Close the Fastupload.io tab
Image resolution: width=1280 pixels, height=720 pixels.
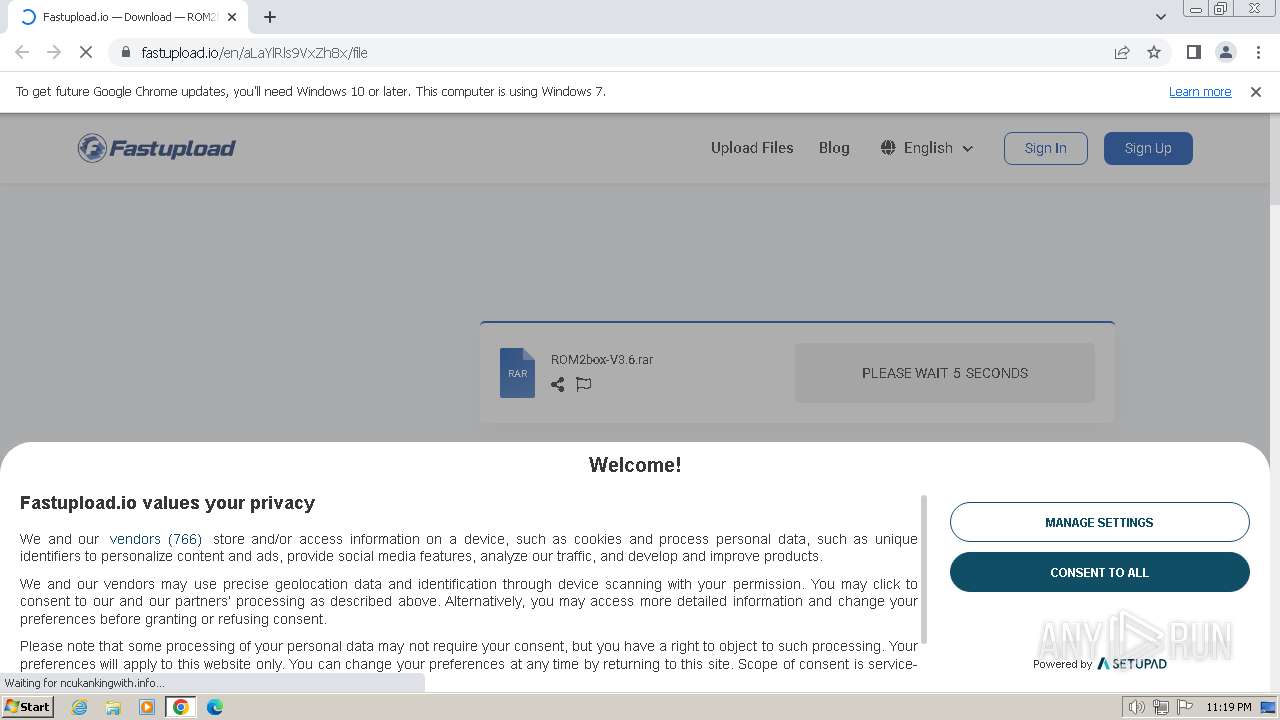click(232, 17)
